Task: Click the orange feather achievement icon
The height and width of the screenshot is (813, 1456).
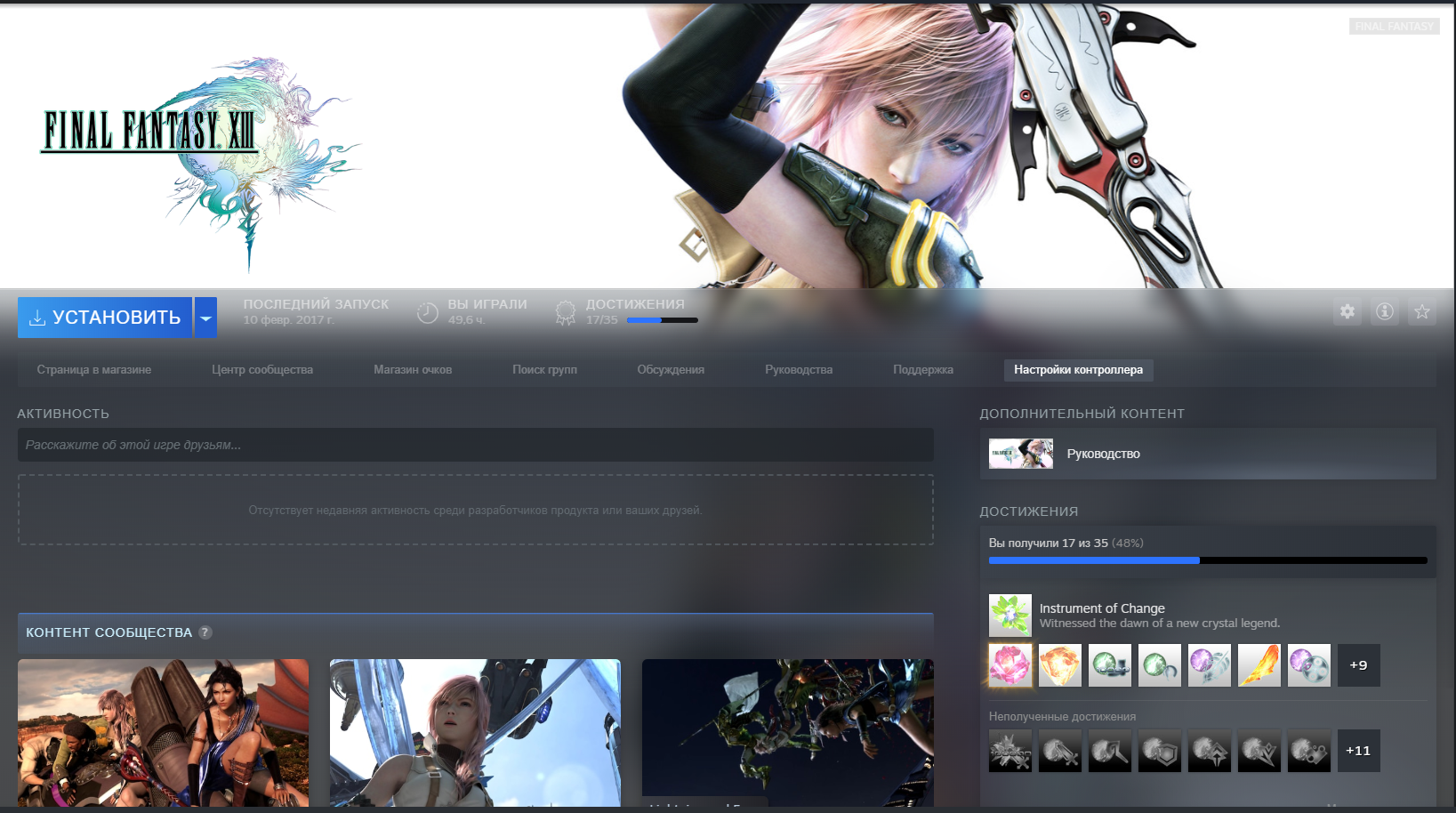Action: pyautogui.click(x=1259, y=665)
